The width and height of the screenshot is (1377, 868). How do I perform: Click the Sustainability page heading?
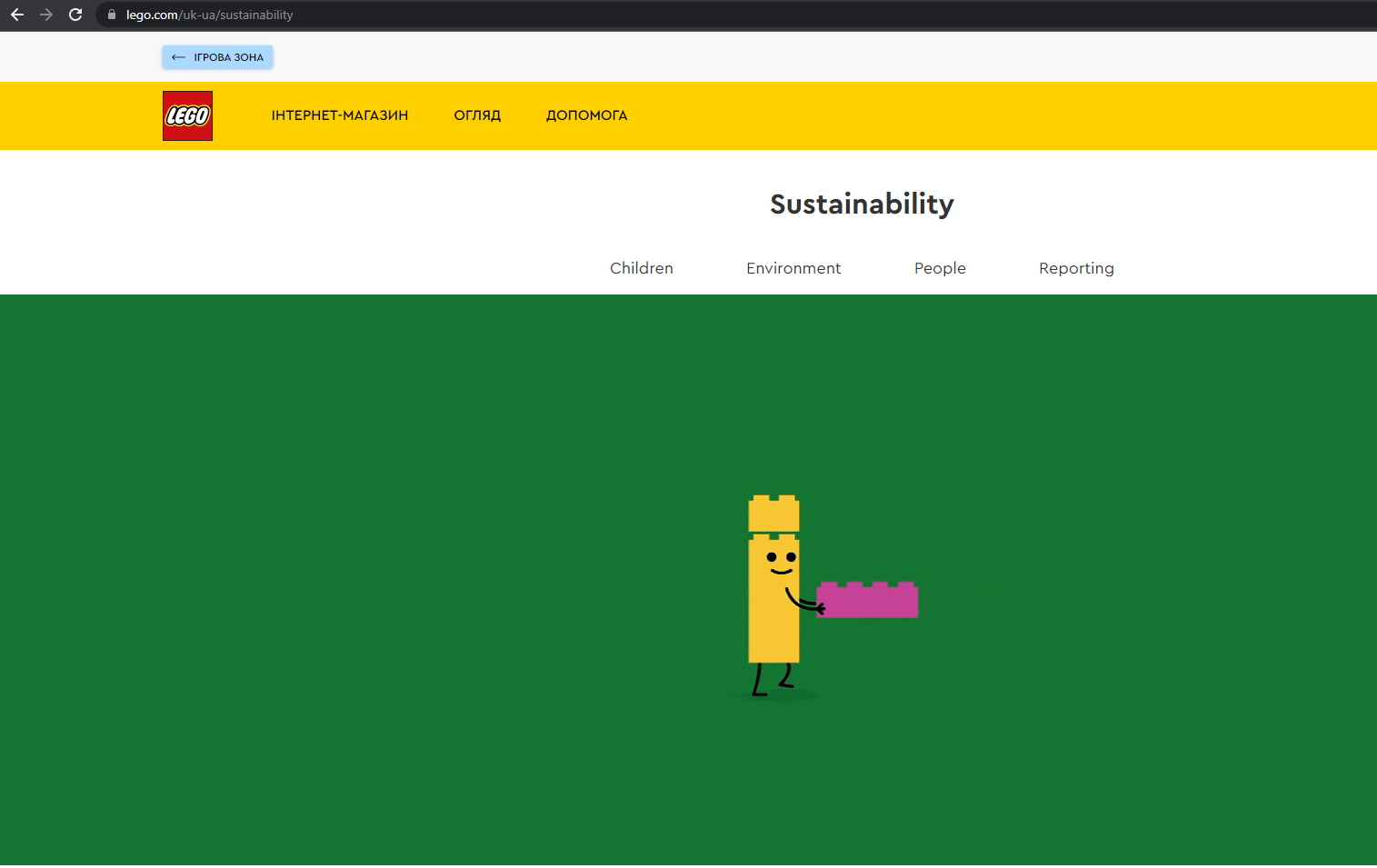[862, 205]
